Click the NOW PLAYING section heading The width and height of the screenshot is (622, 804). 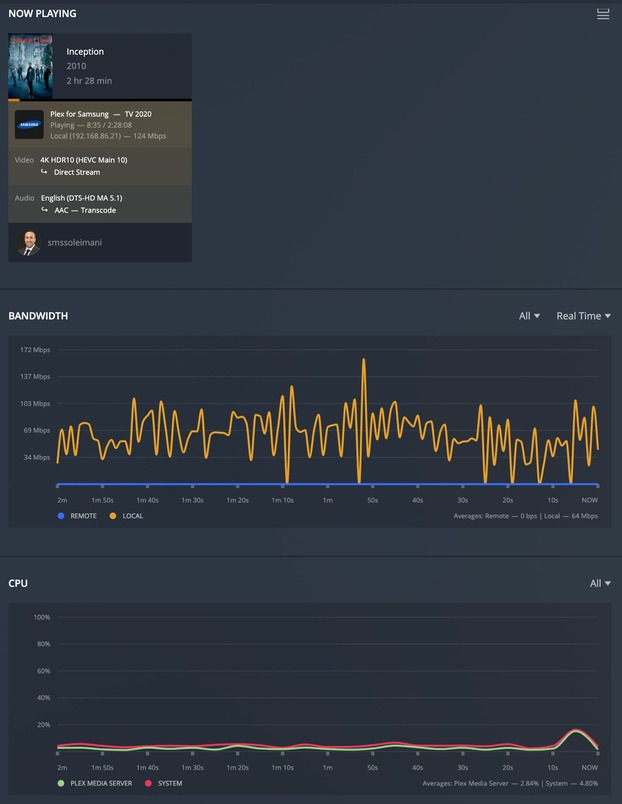pyautogui.click(x=42, y=13)
